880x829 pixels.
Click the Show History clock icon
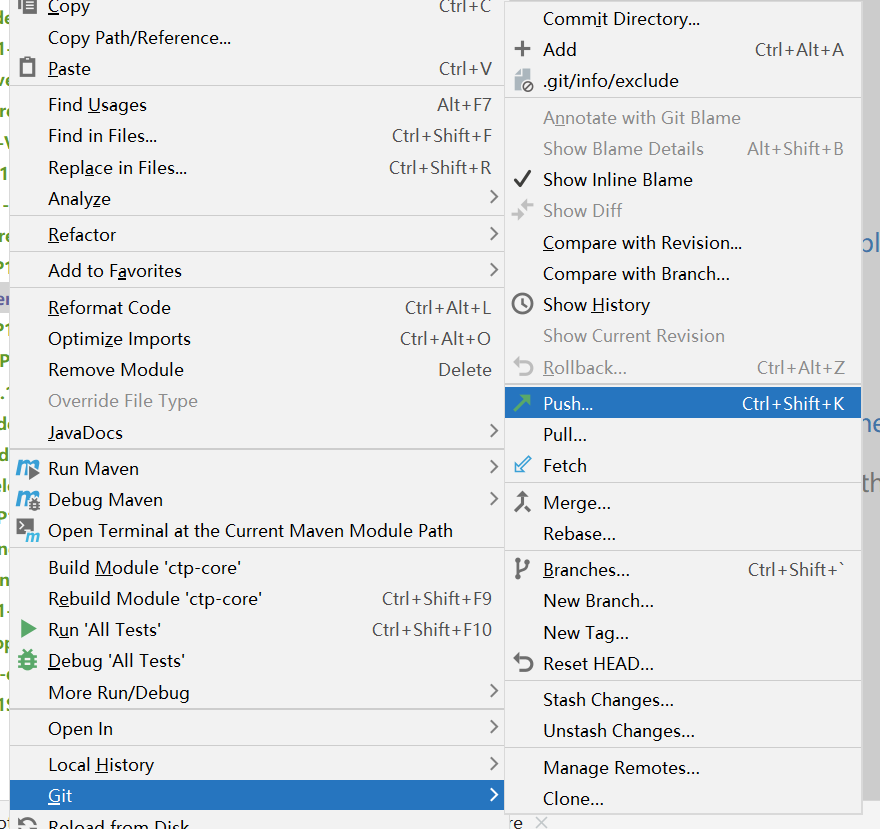[x=522, y=305]
